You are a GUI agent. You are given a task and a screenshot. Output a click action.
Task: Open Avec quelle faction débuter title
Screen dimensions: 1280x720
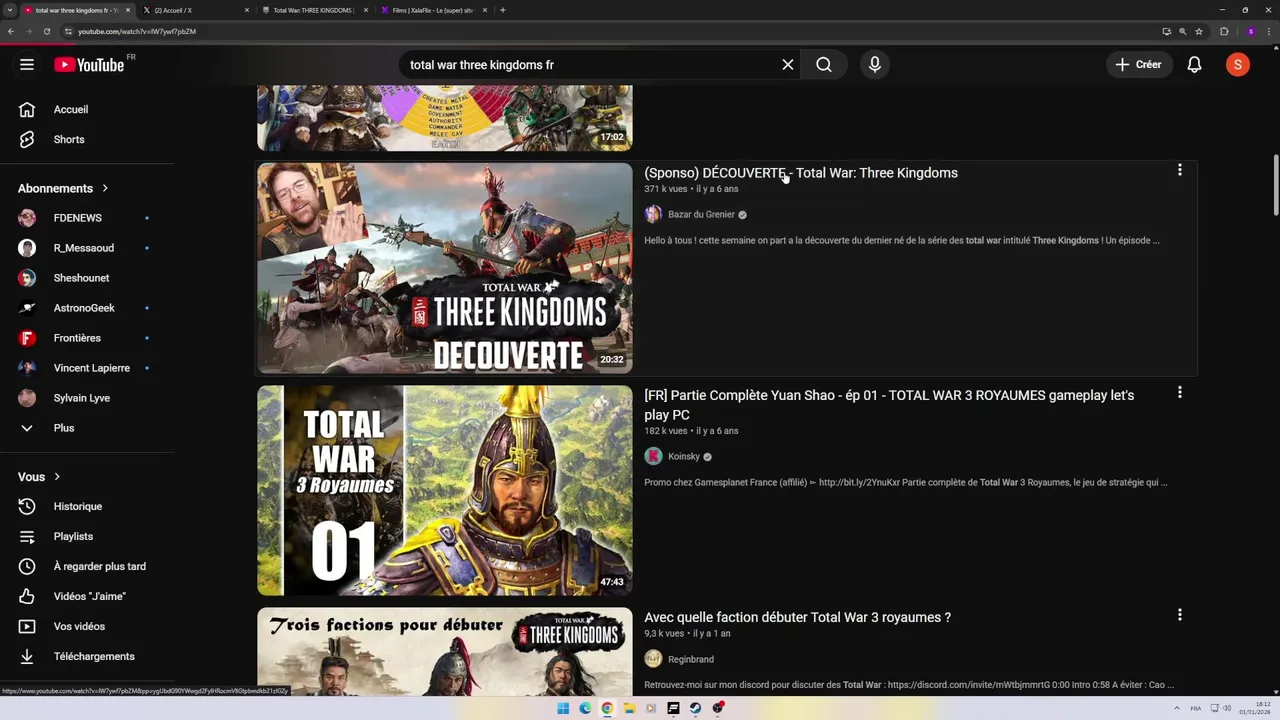click(797, 618)
